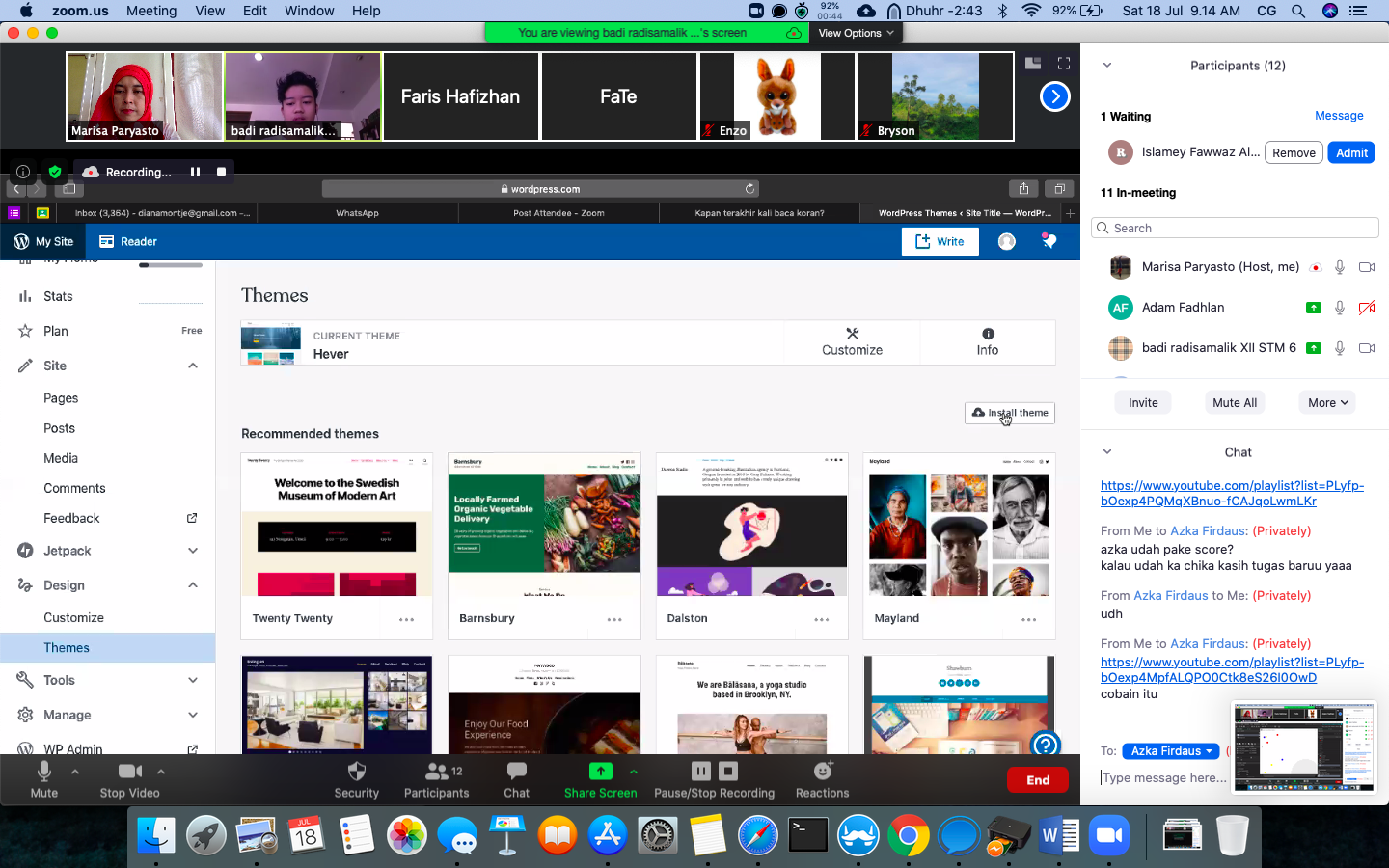Open WordPress Reader
Viewport: 1389px width, 868px height.
pos(127,241)
